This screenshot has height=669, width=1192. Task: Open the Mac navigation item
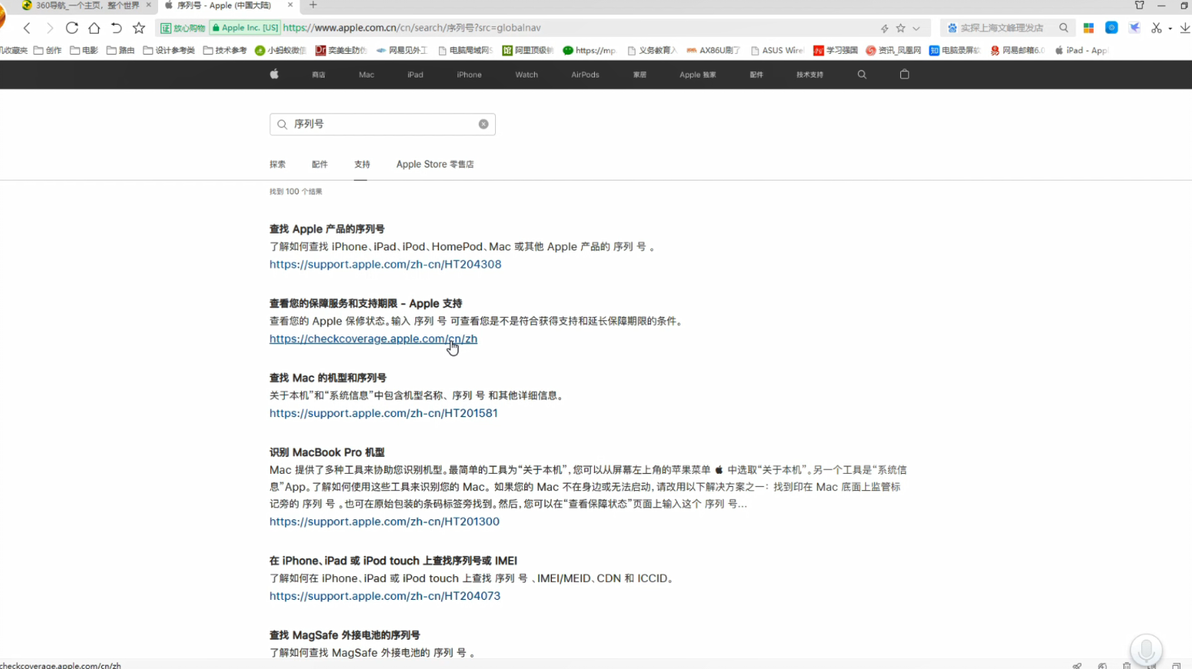[x=366, y=75]
